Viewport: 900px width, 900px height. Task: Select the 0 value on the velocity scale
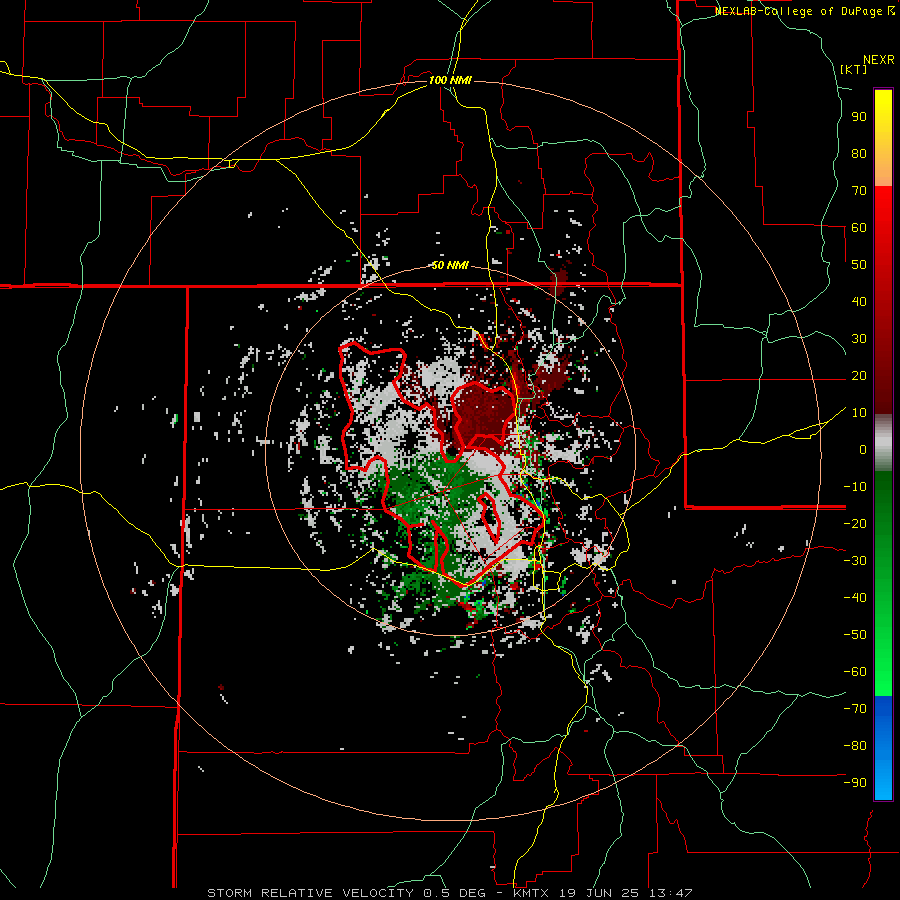point(863,450)
